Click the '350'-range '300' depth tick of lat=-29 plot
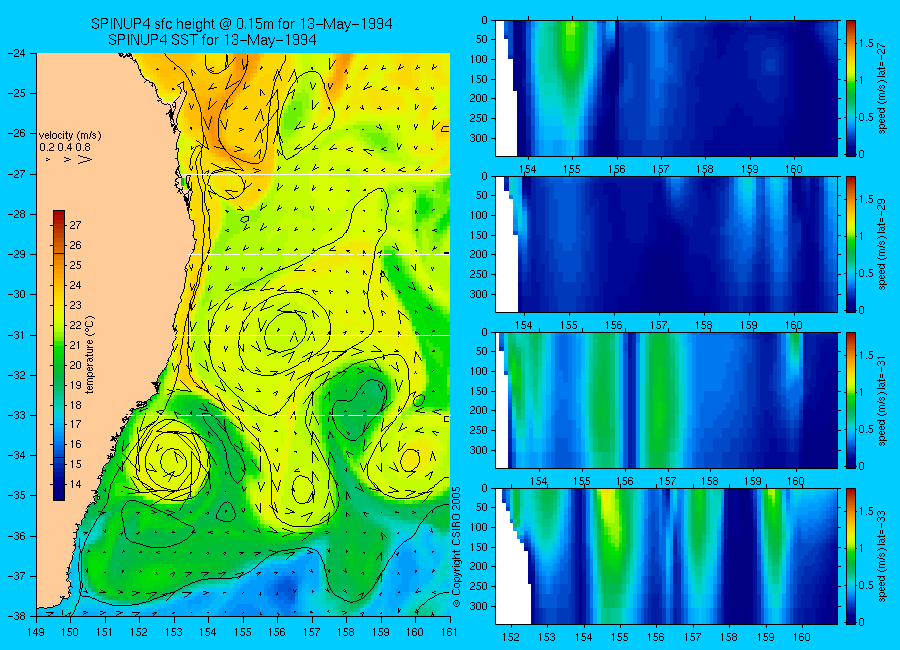 point(479,294)
